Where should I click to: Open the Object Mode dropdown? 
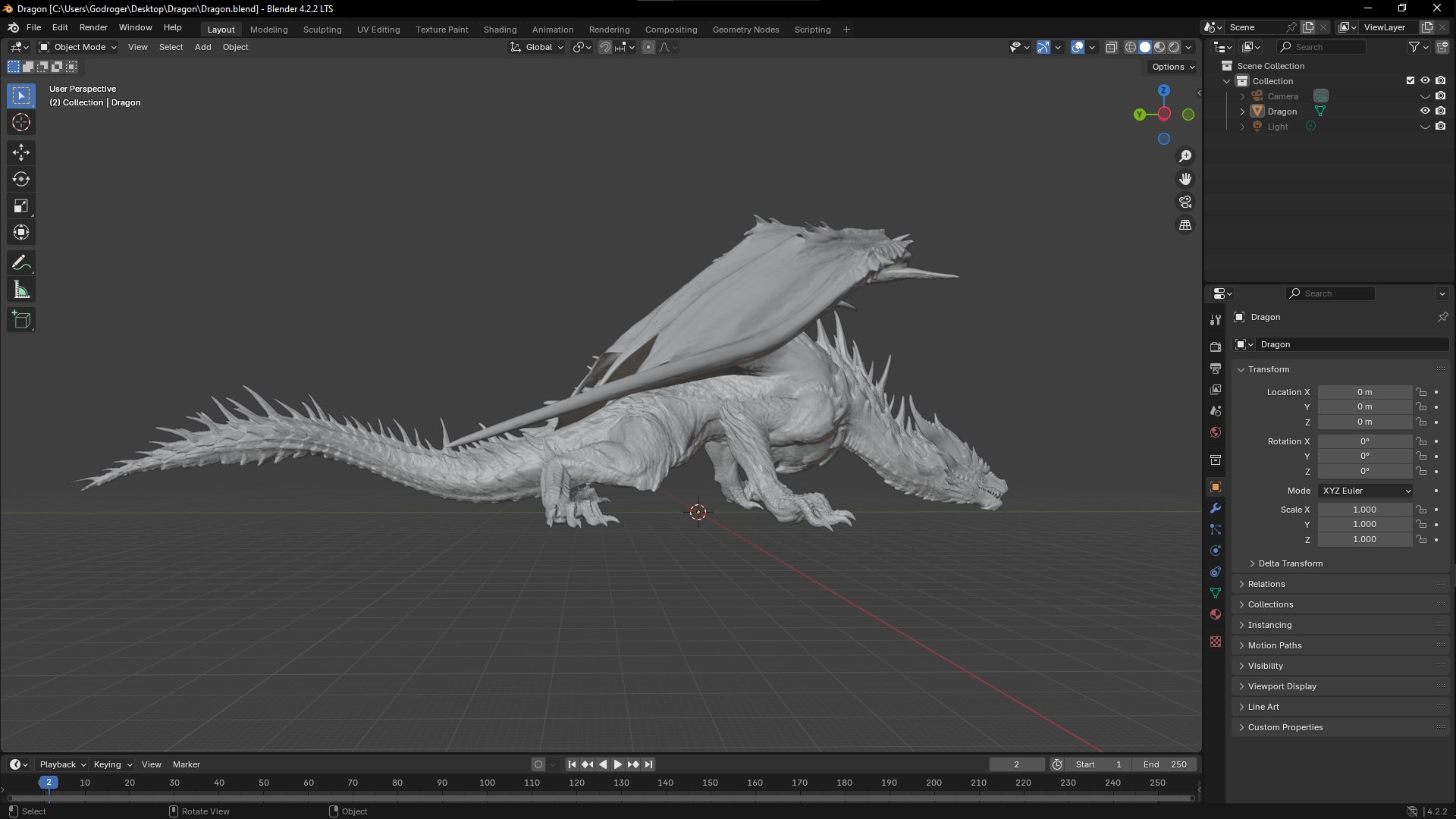(78, 47)
